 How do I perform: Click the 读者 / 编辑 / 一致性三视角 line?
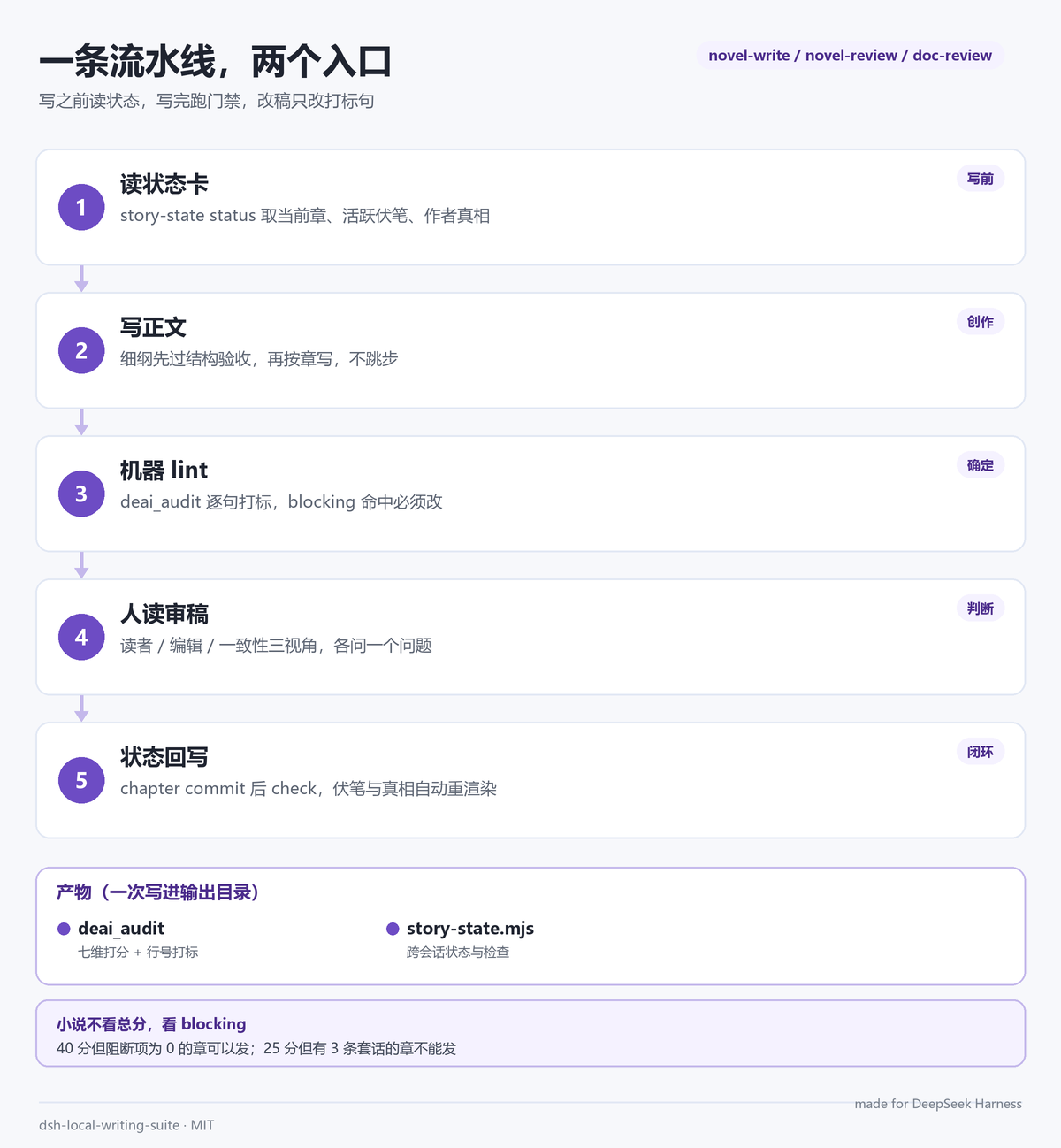276,646
